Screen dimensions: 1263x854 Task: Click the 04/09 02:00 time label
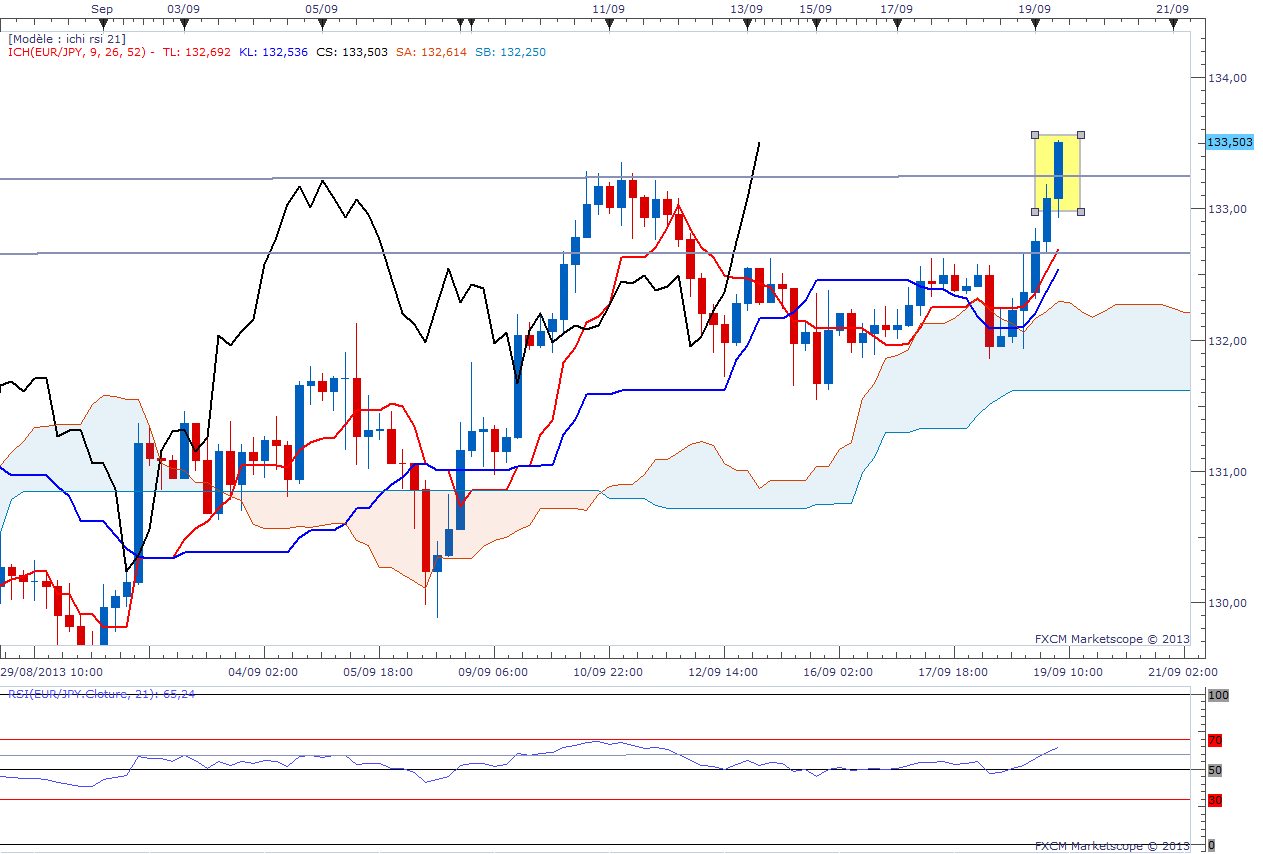262,671
